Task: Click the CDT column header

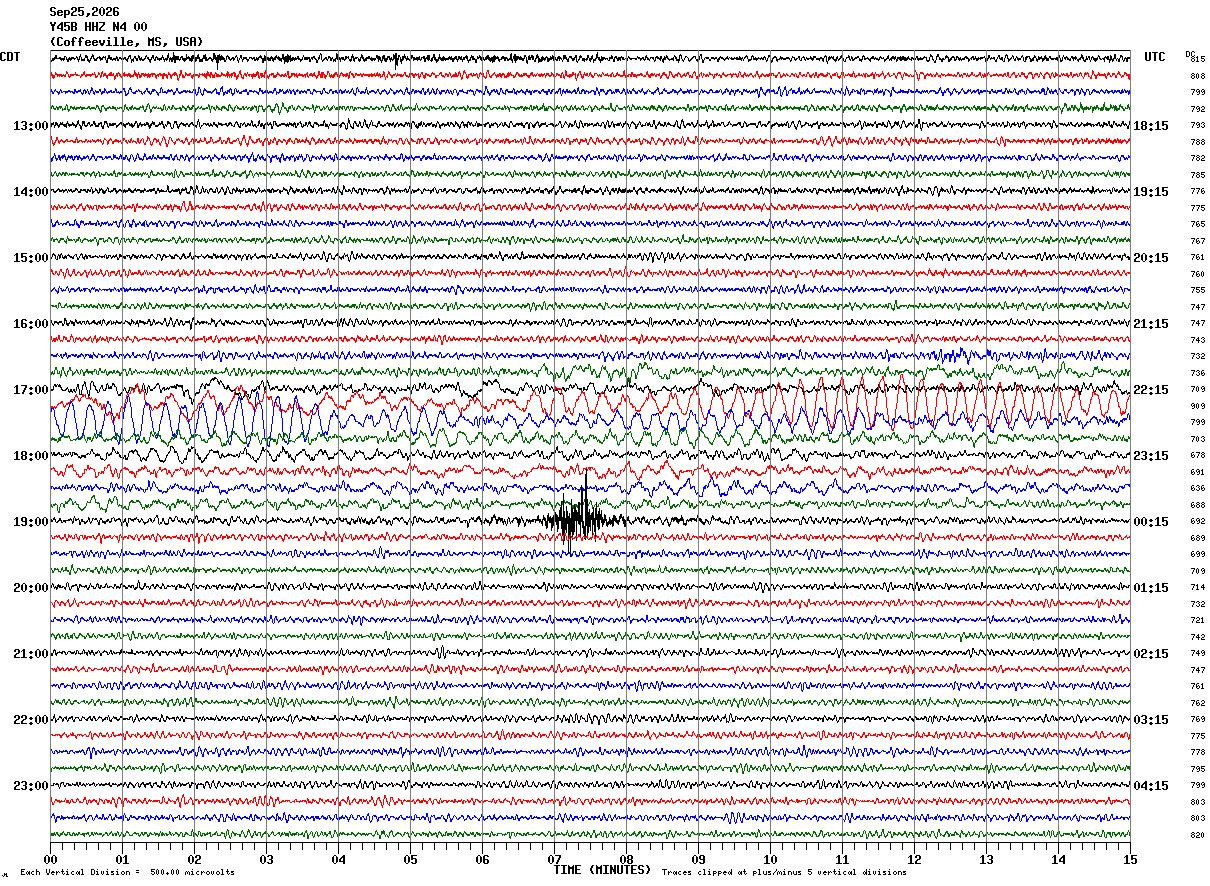Action: 10,57
